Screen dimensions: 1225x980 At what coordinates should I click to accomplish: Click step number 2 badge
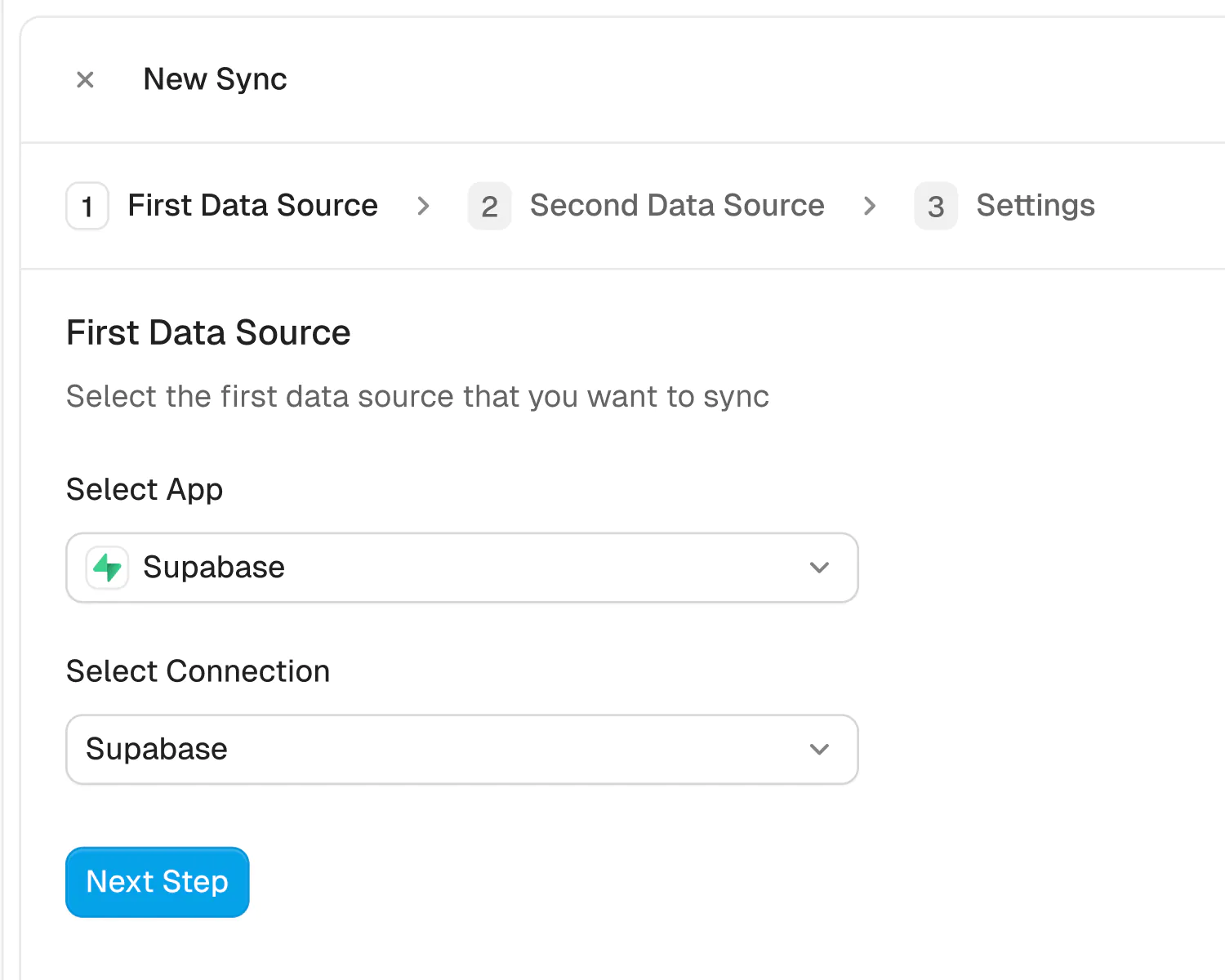point(489,206)
